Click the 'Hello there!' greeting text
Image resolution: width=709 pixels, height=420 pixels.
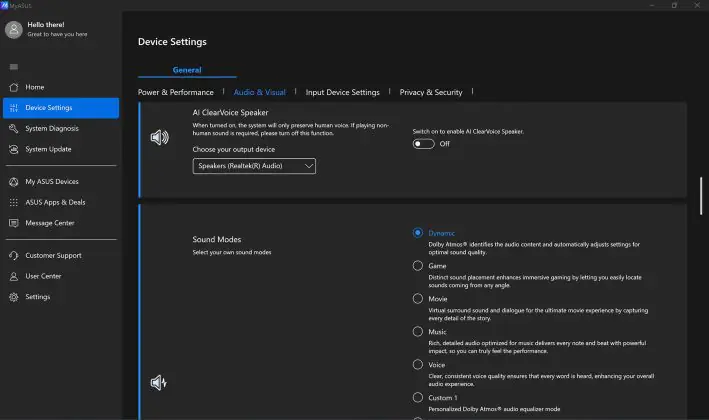click(46, 25)
